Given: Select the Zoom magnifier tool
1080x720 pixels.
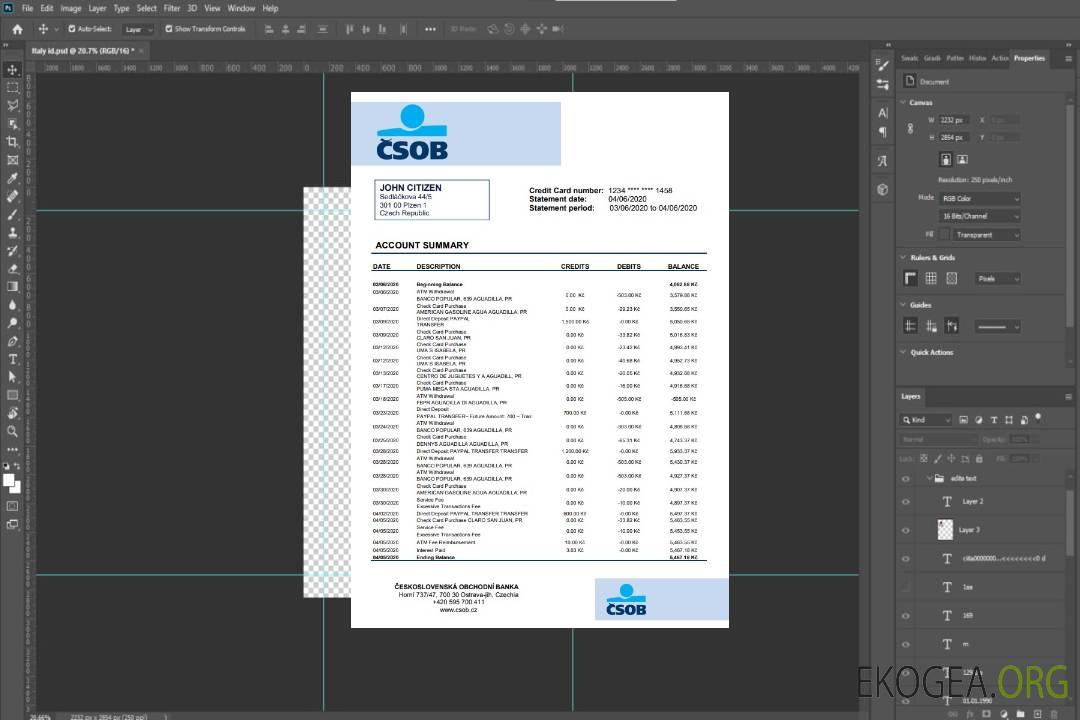Looking at the screenshot, I should [13, 431].
